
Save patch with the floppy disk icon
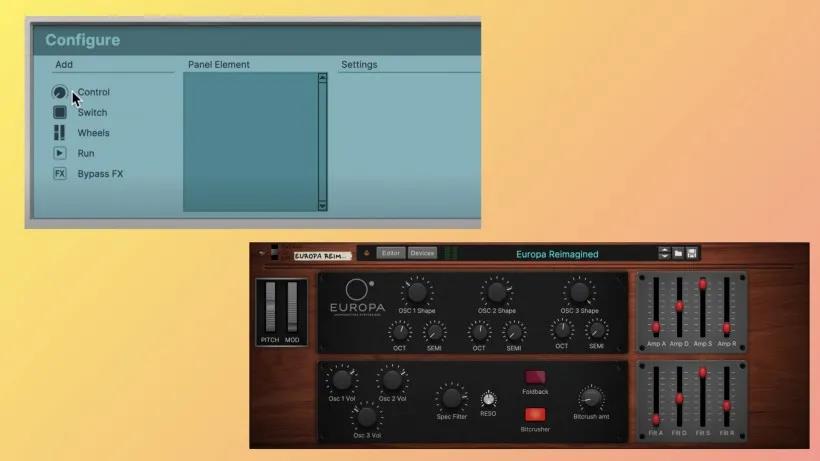pyautogui.click(x=692, y=253)
